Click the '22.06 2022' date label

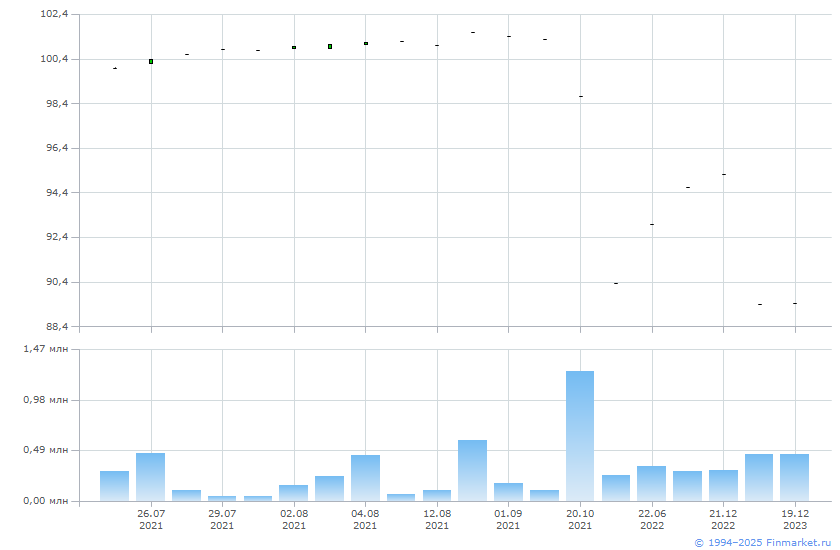click(x=652, y=519)
